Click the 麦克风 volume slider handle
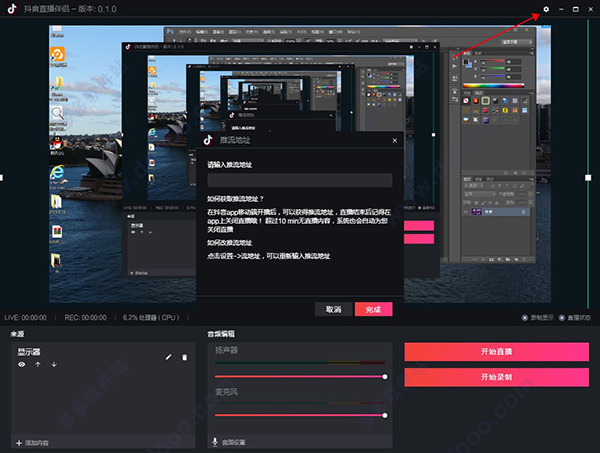This screenshot has width=600, height=453. click(385, 415)
